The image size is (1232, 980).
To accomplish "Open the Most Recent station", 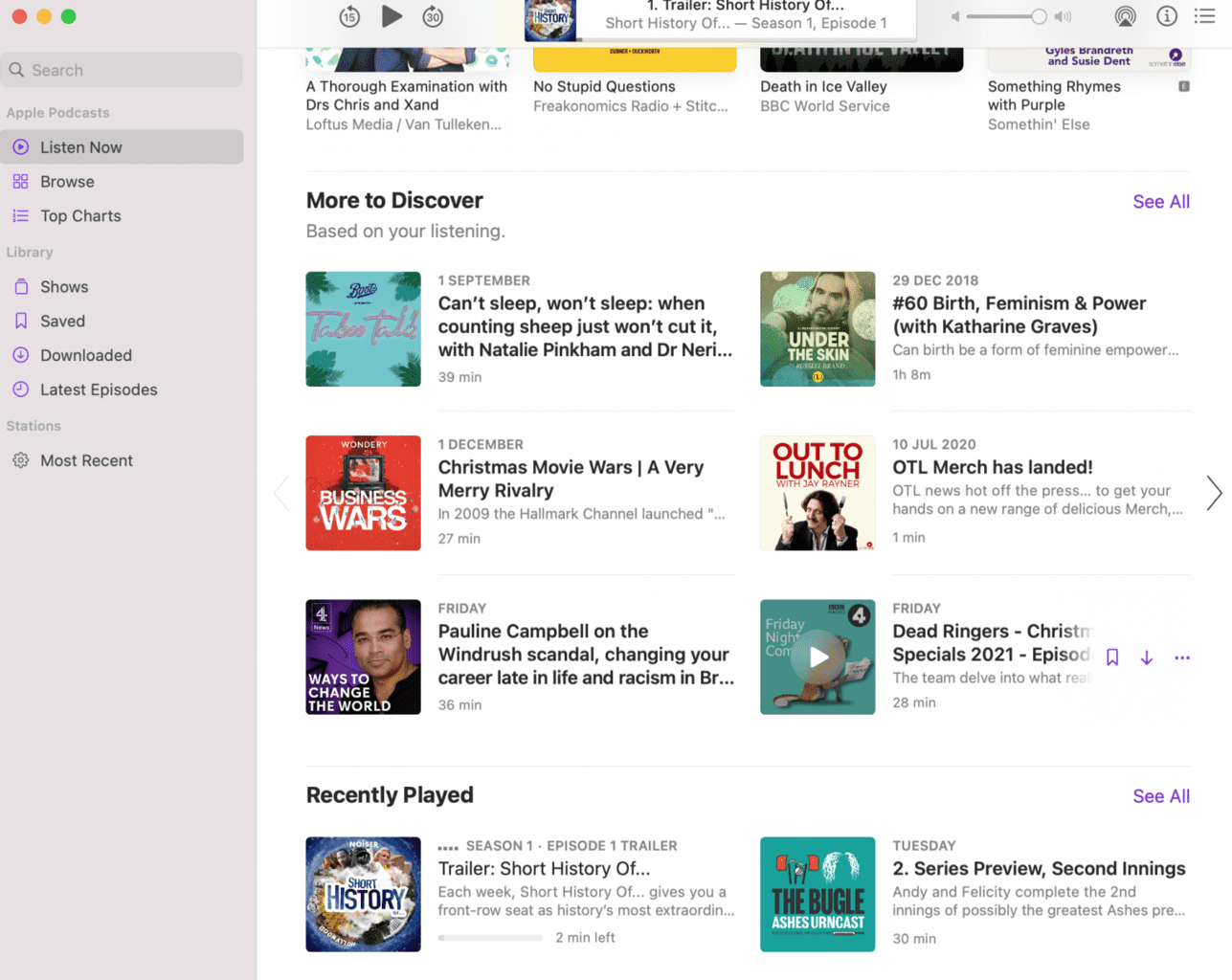I will tap(85, 460).
